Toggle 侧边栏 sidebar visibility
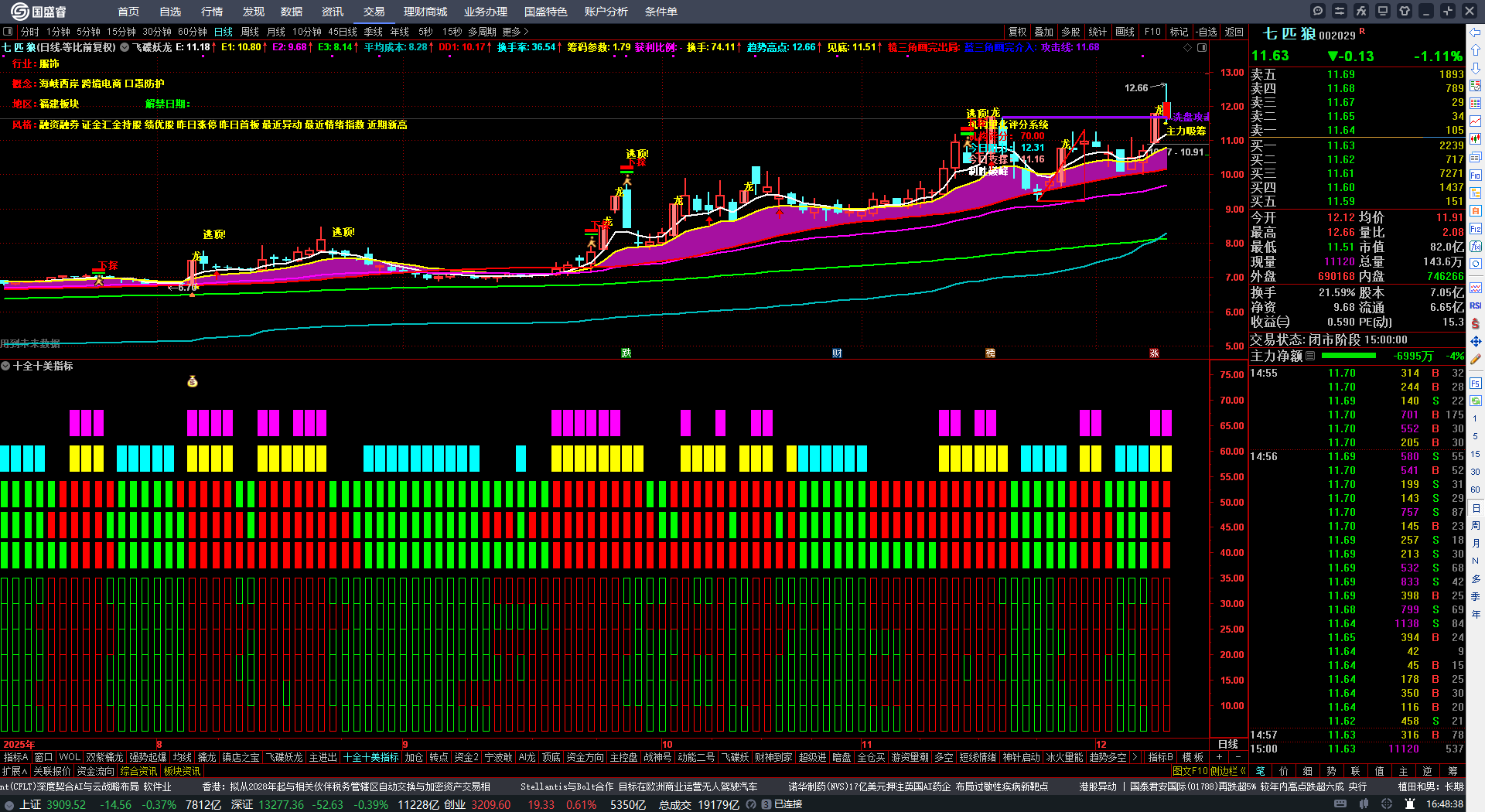Screen dimensions: 1485x812 (x=1227, y=771)
